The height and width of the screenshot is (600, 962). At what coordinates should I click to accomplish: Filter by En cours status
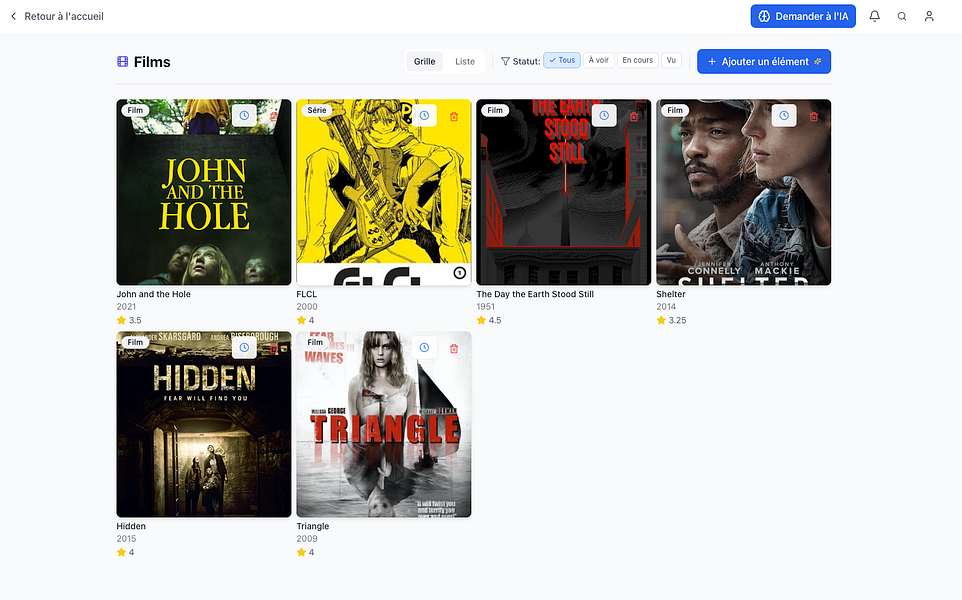click(637, 60)
